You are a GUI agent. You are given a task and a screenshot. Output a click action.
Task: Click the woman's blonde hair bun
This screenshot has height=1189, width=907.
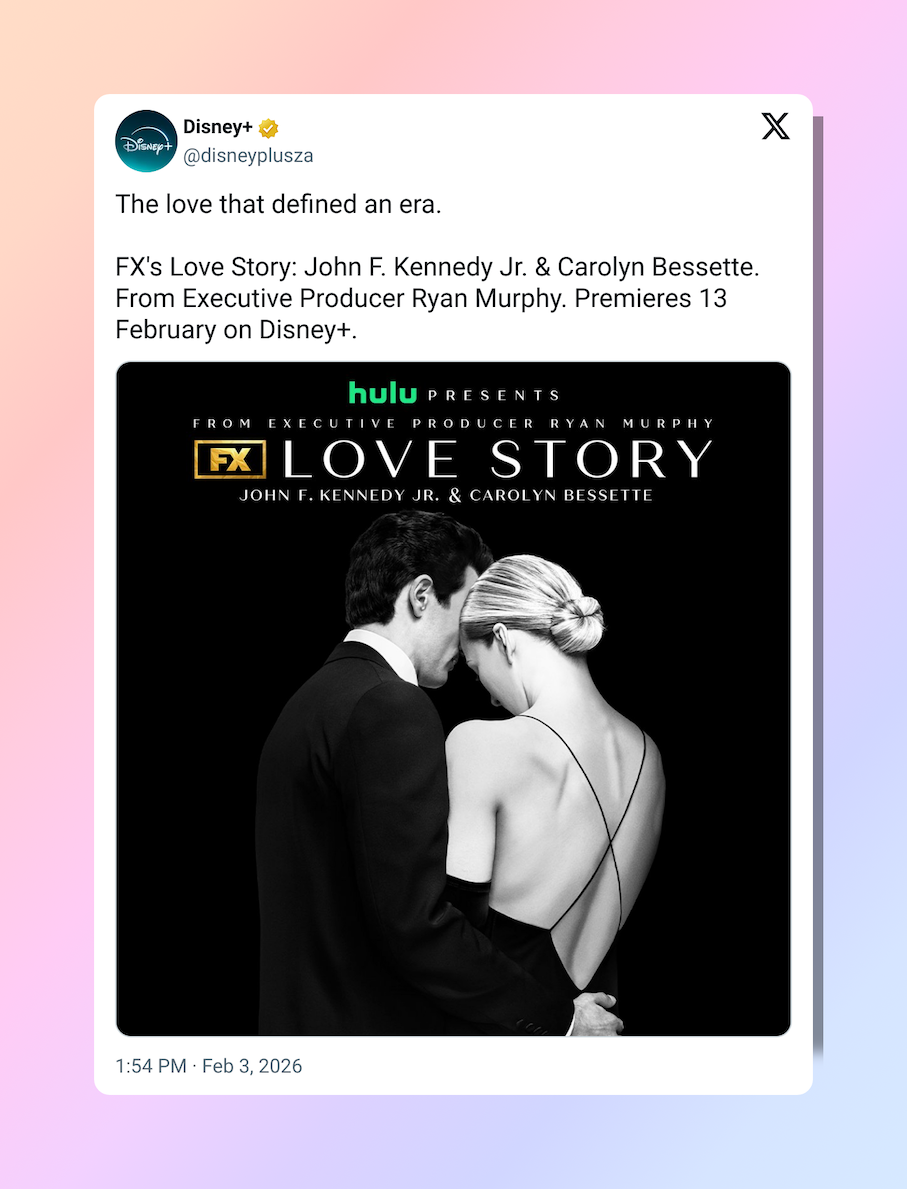[x=576, y=624]
